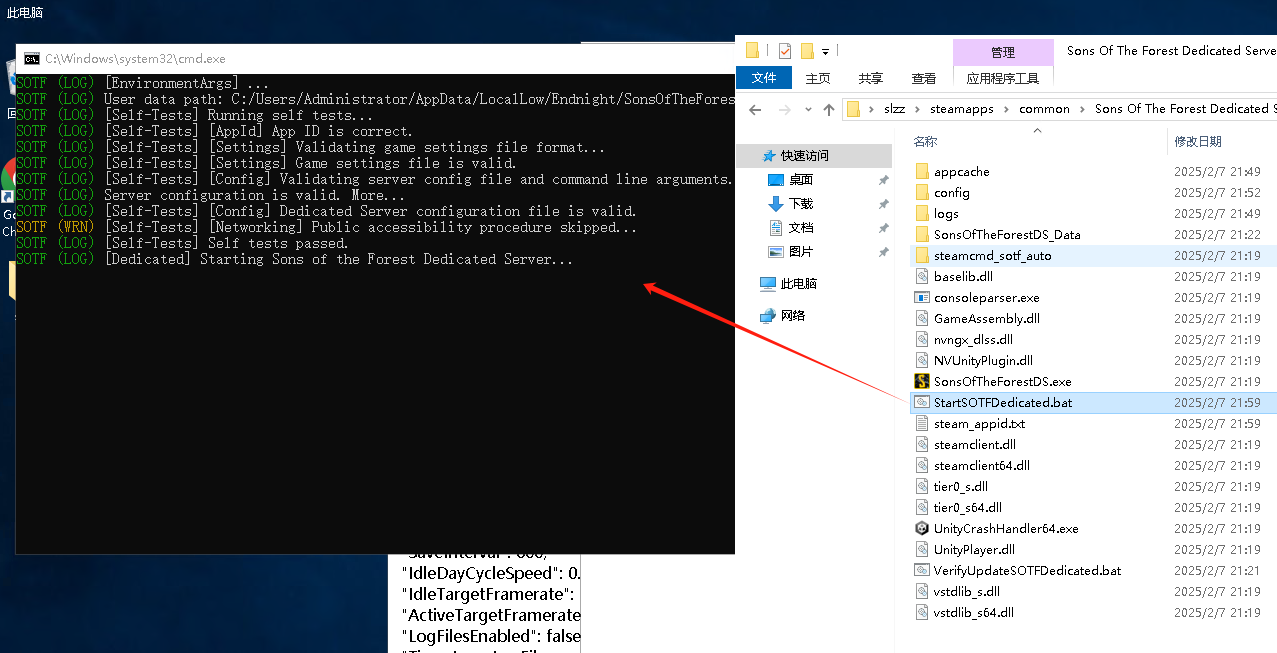The image size is (1277, 653).
Task: Click the pin icon beside 文档
Action: [883, 228]
